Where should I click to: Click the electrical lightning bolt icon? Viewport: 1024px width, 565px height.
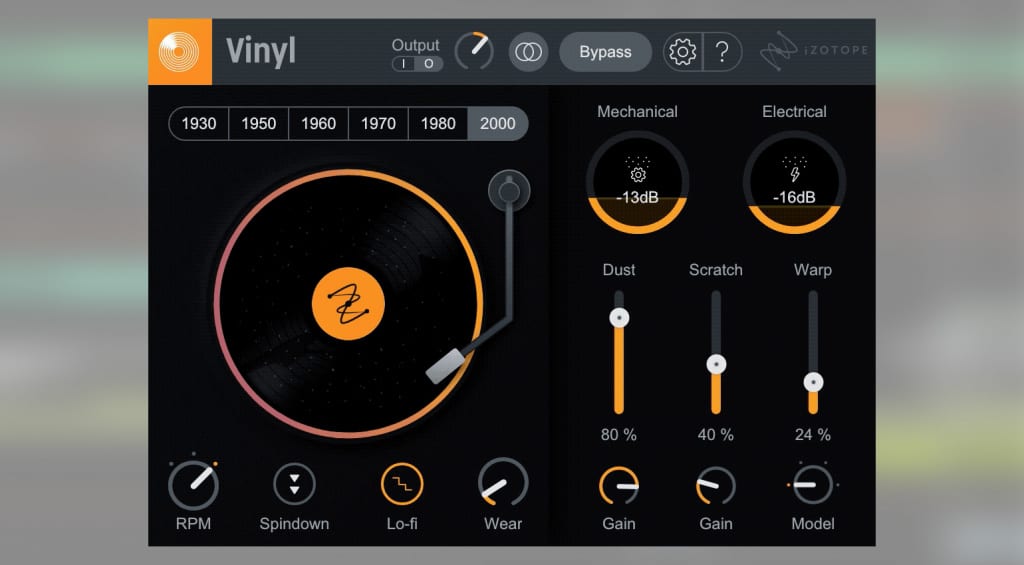795,174
